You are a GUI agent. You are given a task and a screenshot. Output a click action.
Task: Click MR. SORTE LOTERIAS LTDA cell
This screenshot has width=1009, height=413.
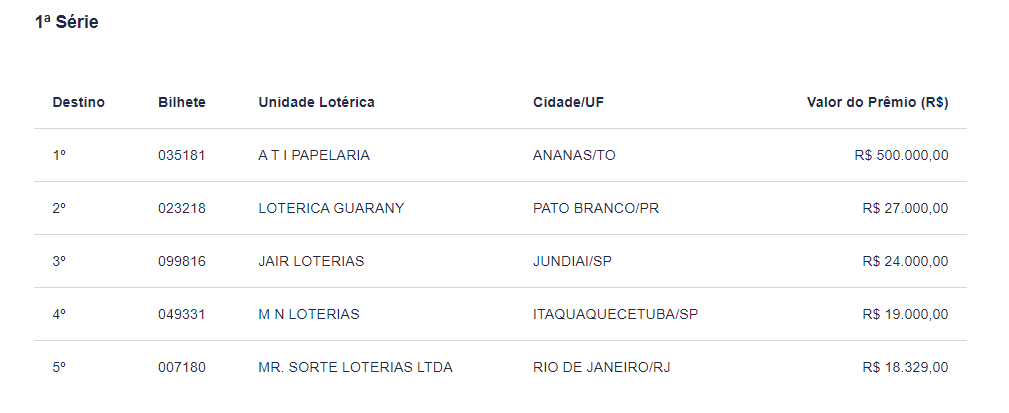(x=356, y=367)
